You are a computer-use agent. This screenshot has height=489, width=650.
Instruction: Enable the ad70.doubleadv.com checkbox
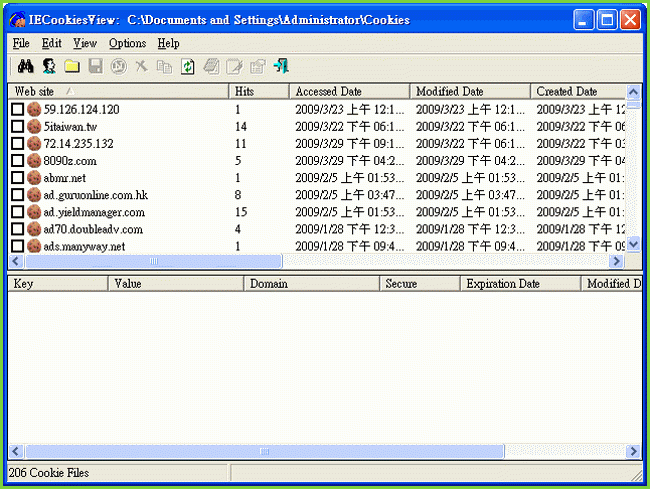(x=18, y=229)
